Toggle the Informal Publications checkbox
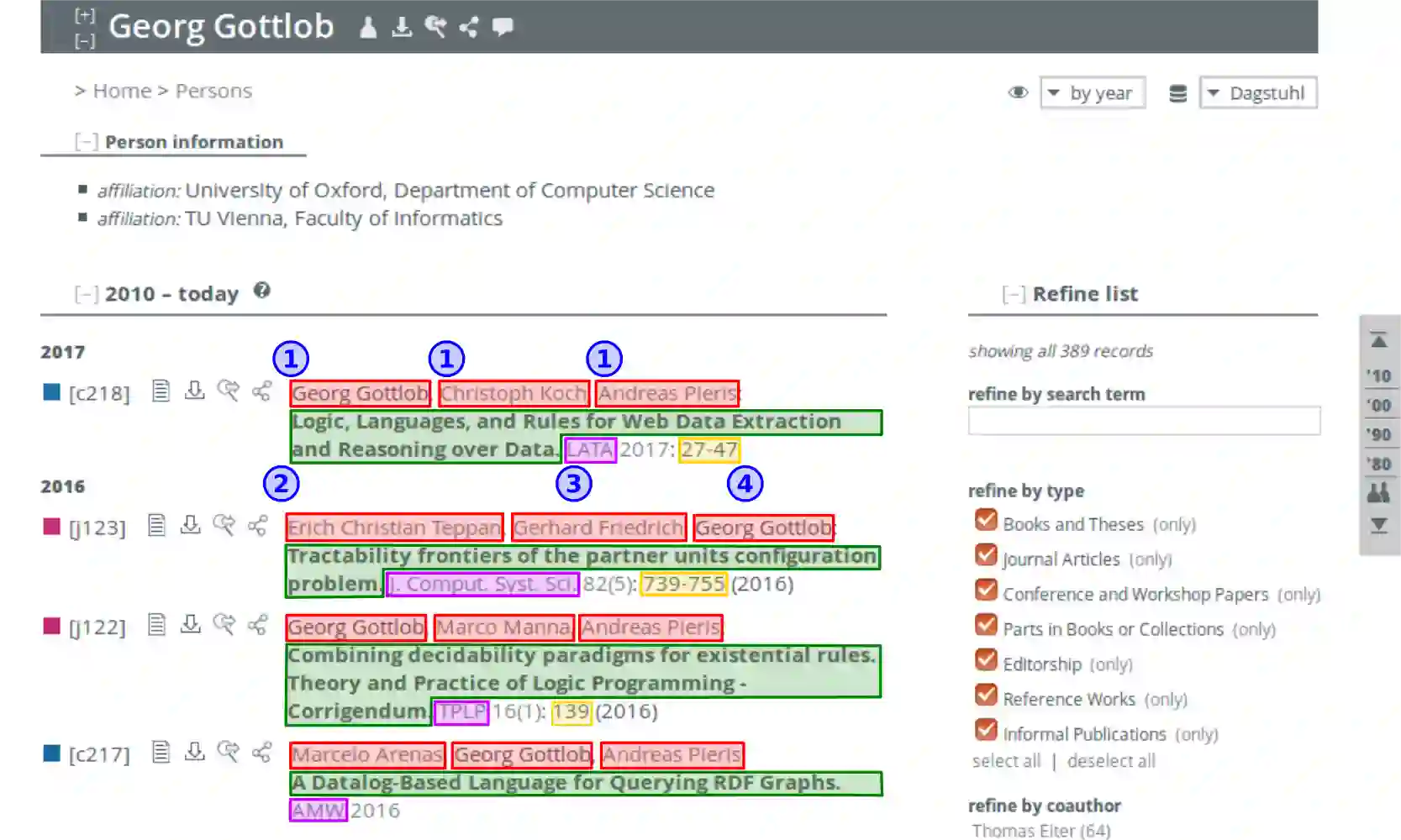 click(x=986, y=730)
